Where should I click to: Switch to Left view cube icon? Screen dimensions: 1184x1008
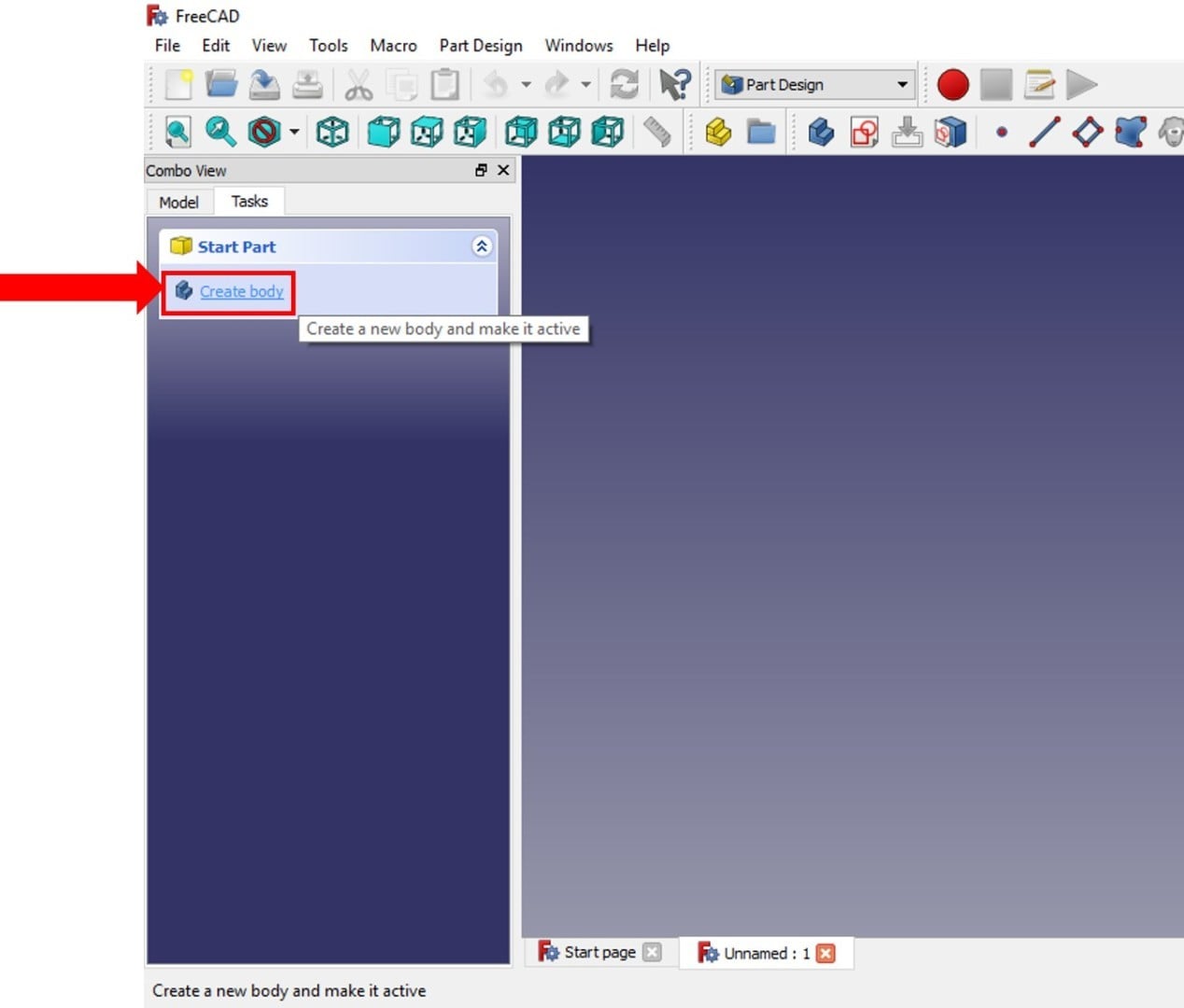[607, 132]
